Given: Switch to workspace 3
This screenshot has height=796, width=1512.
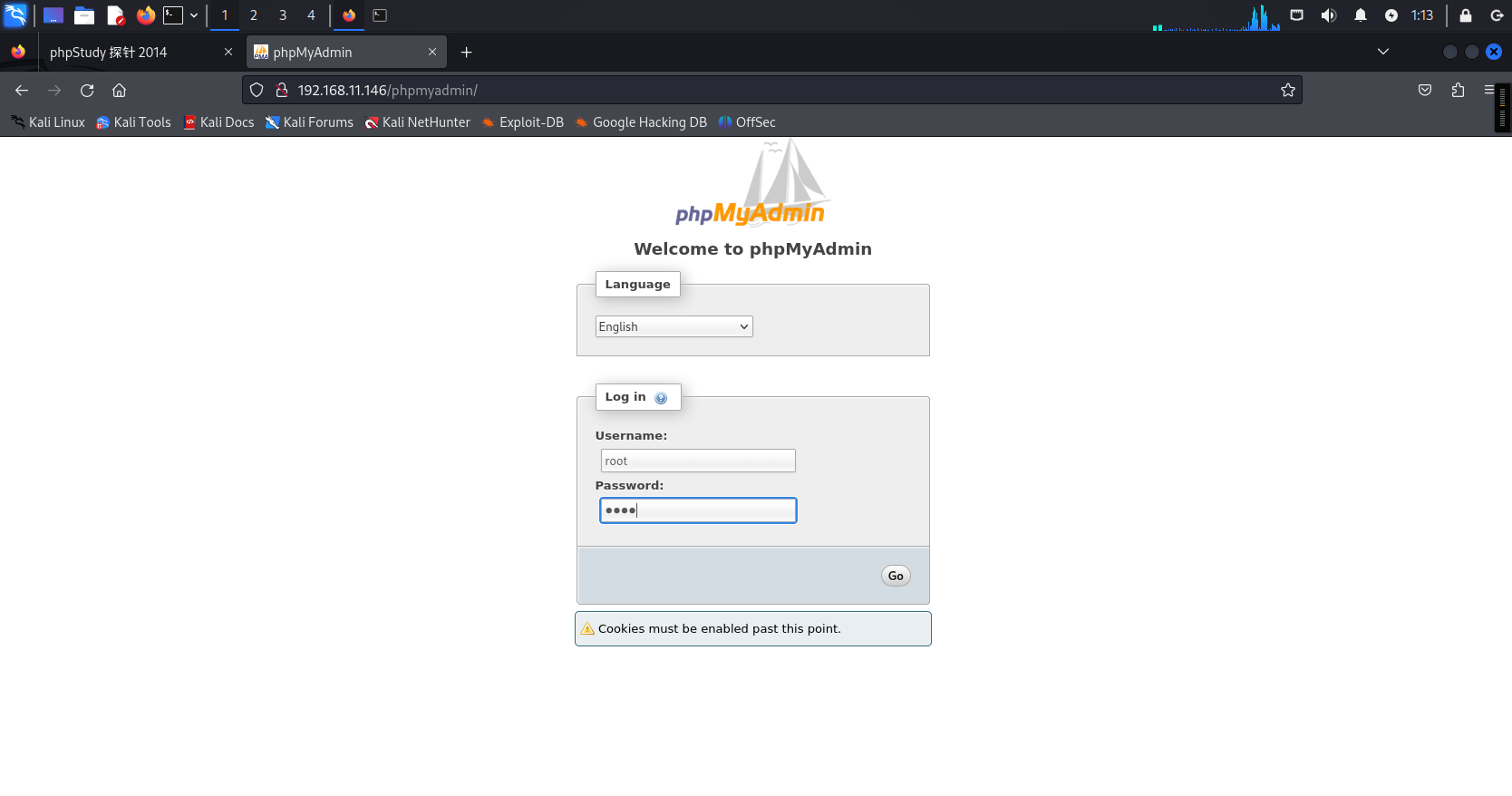Looking at the screenshot, I should point(283,15).
